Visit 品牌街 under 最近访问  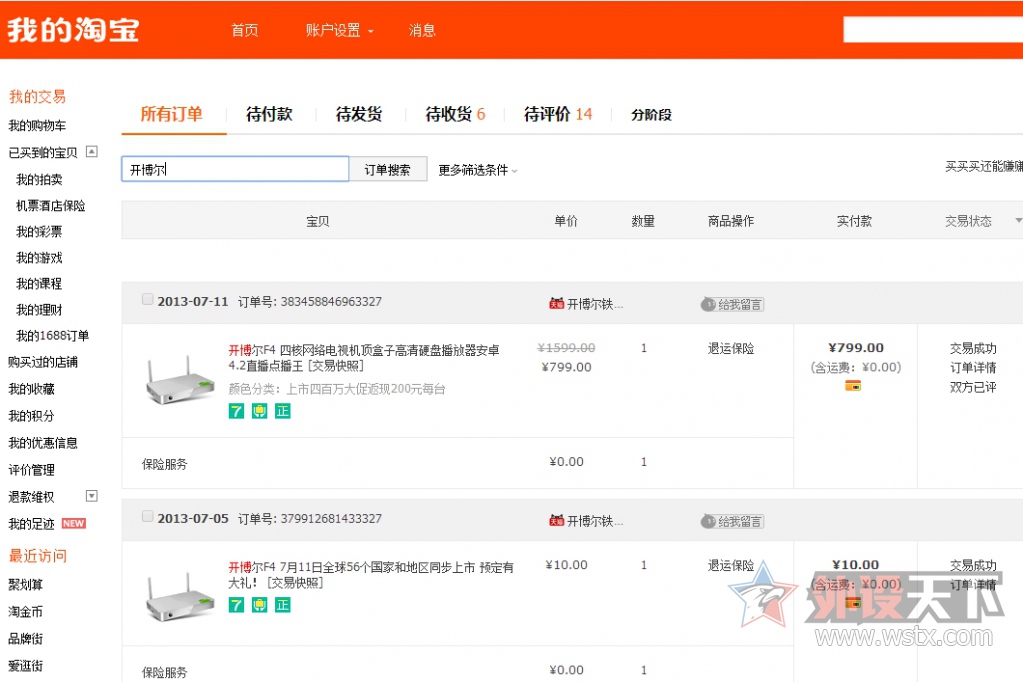(x=25, y=638)
